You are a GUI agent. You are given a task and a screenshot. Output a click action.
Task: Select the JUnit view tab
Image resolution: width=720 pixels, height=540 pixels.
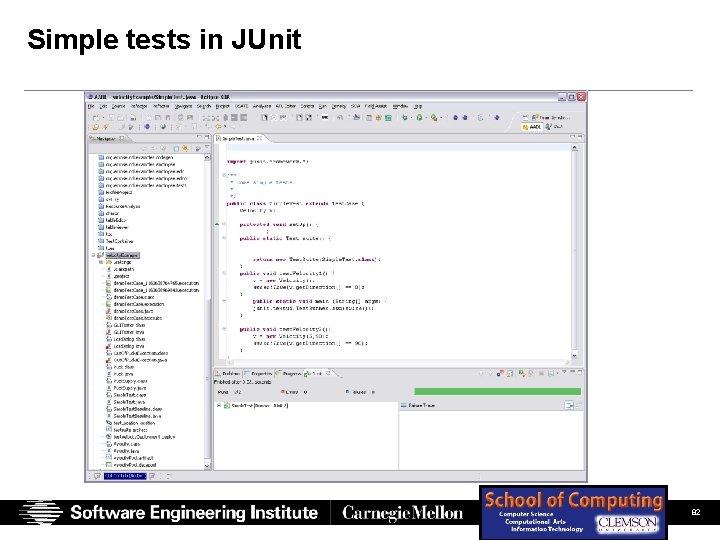point(314,373)
